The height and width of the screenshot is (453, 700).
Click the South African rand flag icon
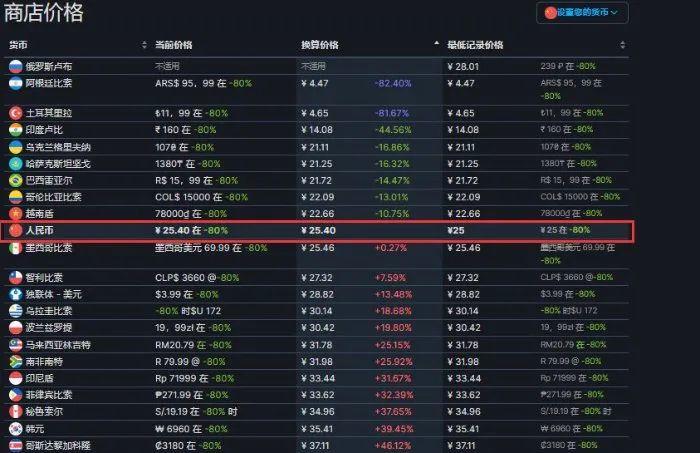click(x=16, y=362)
